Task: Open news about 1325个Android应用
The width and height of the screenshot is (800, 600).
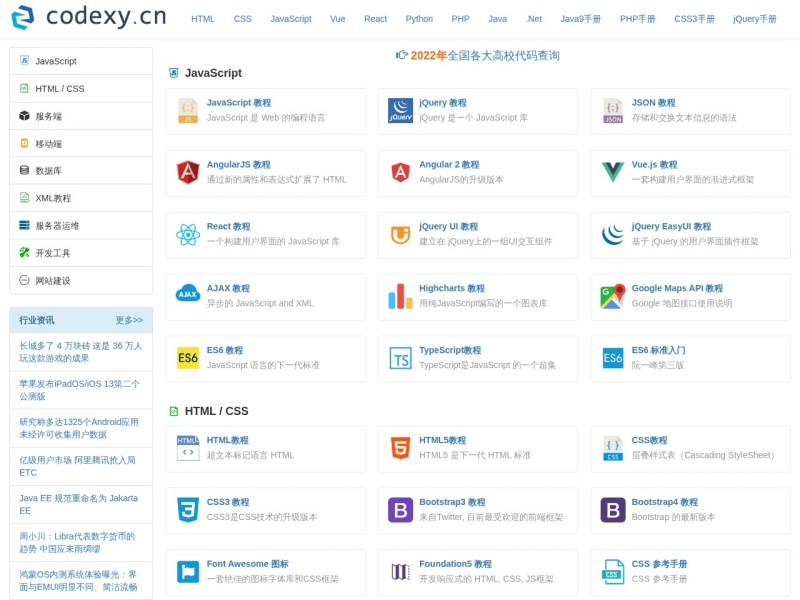Action: click(79, 428)
